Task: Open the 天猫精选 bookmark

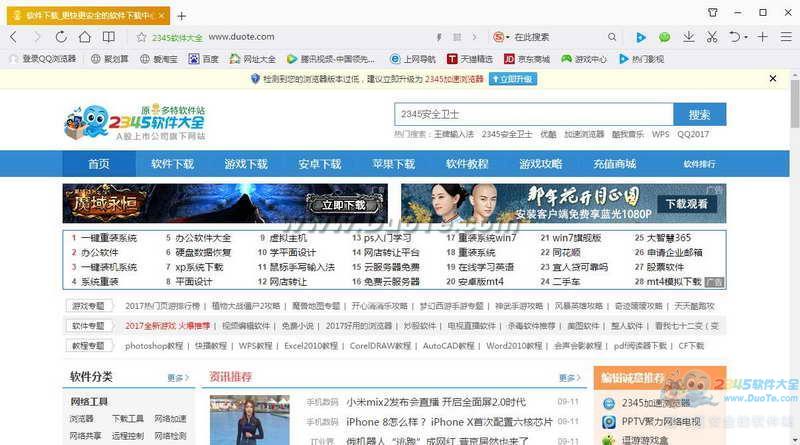Action: 470,59
